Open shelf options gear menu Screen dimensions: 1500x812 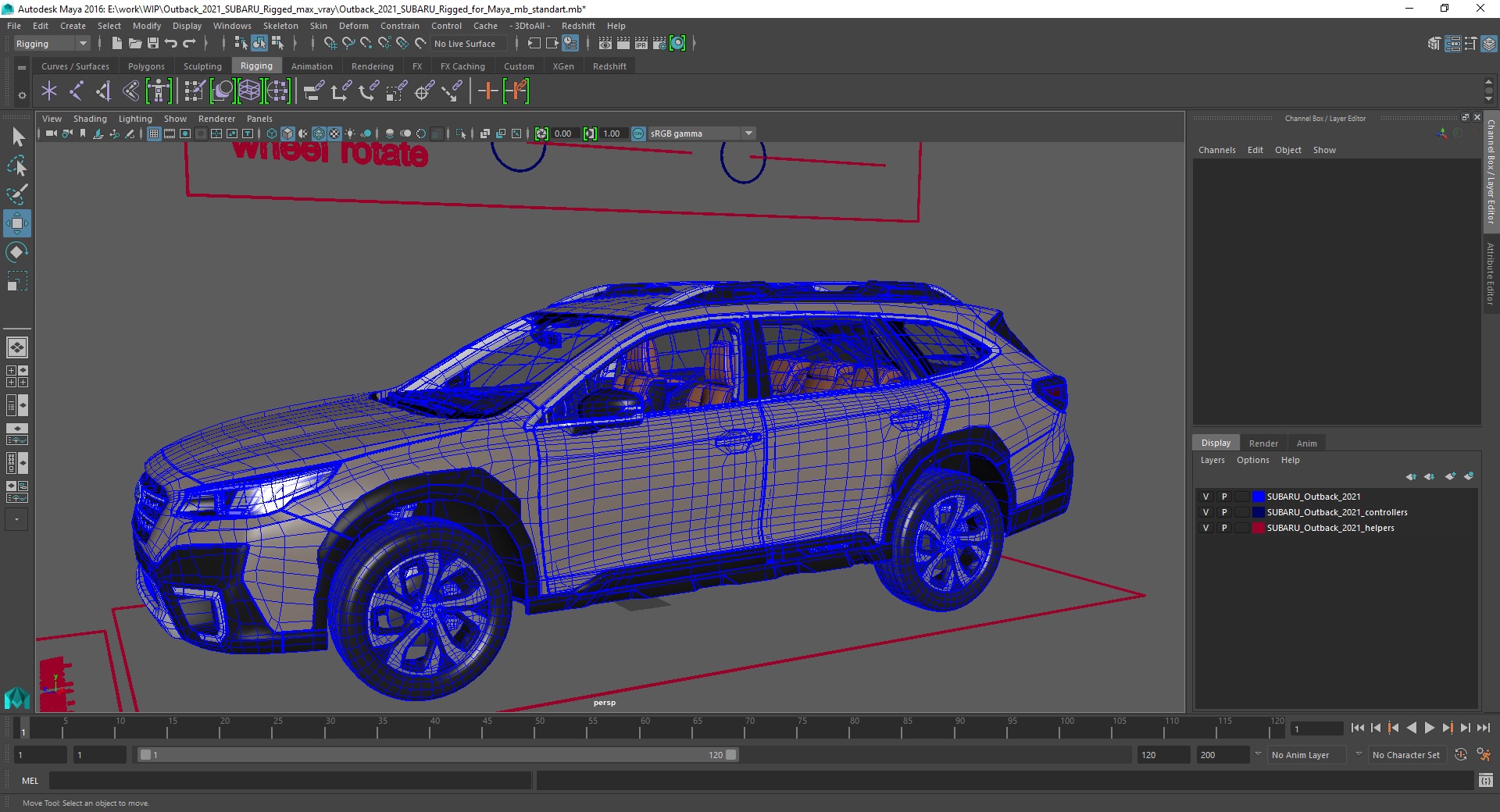point(22,96)
